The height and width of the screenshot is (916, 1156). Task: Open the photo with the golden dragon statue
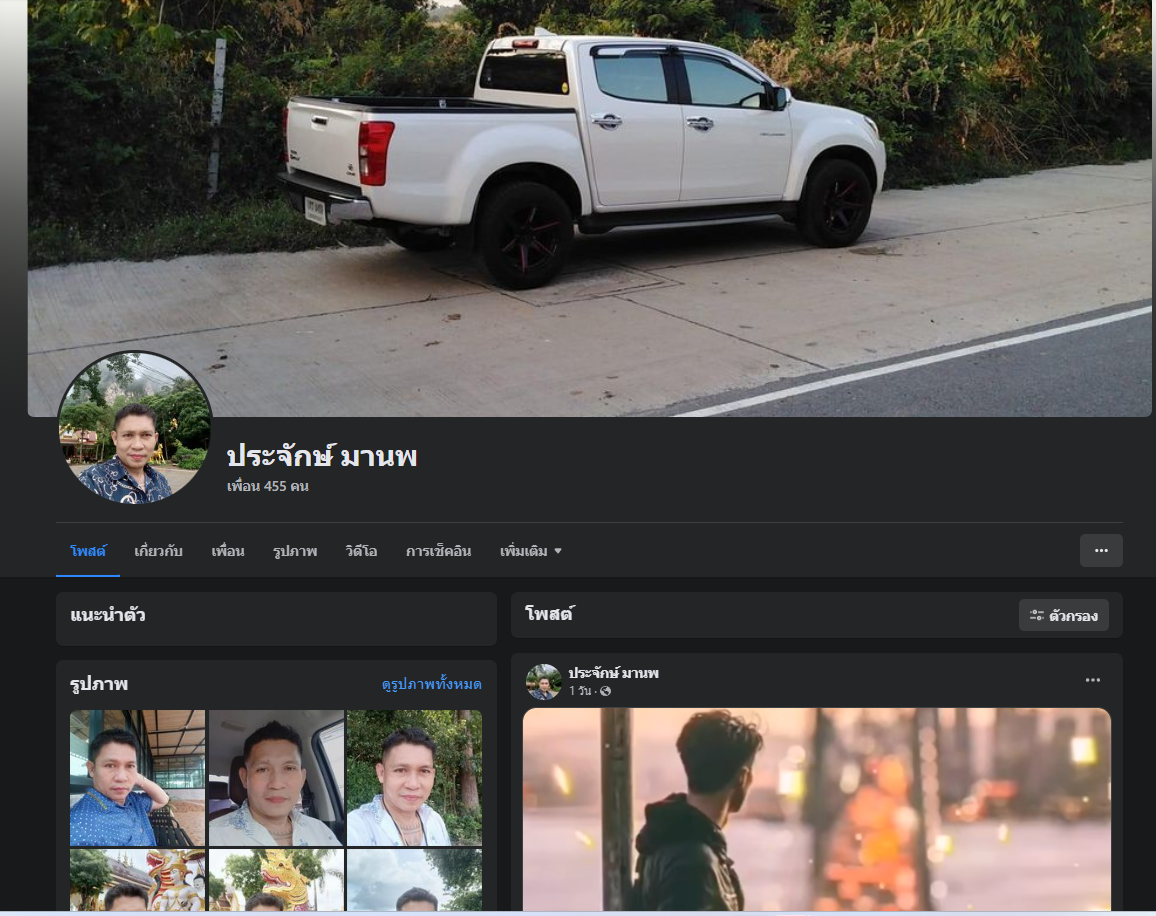tap(276, 880)
